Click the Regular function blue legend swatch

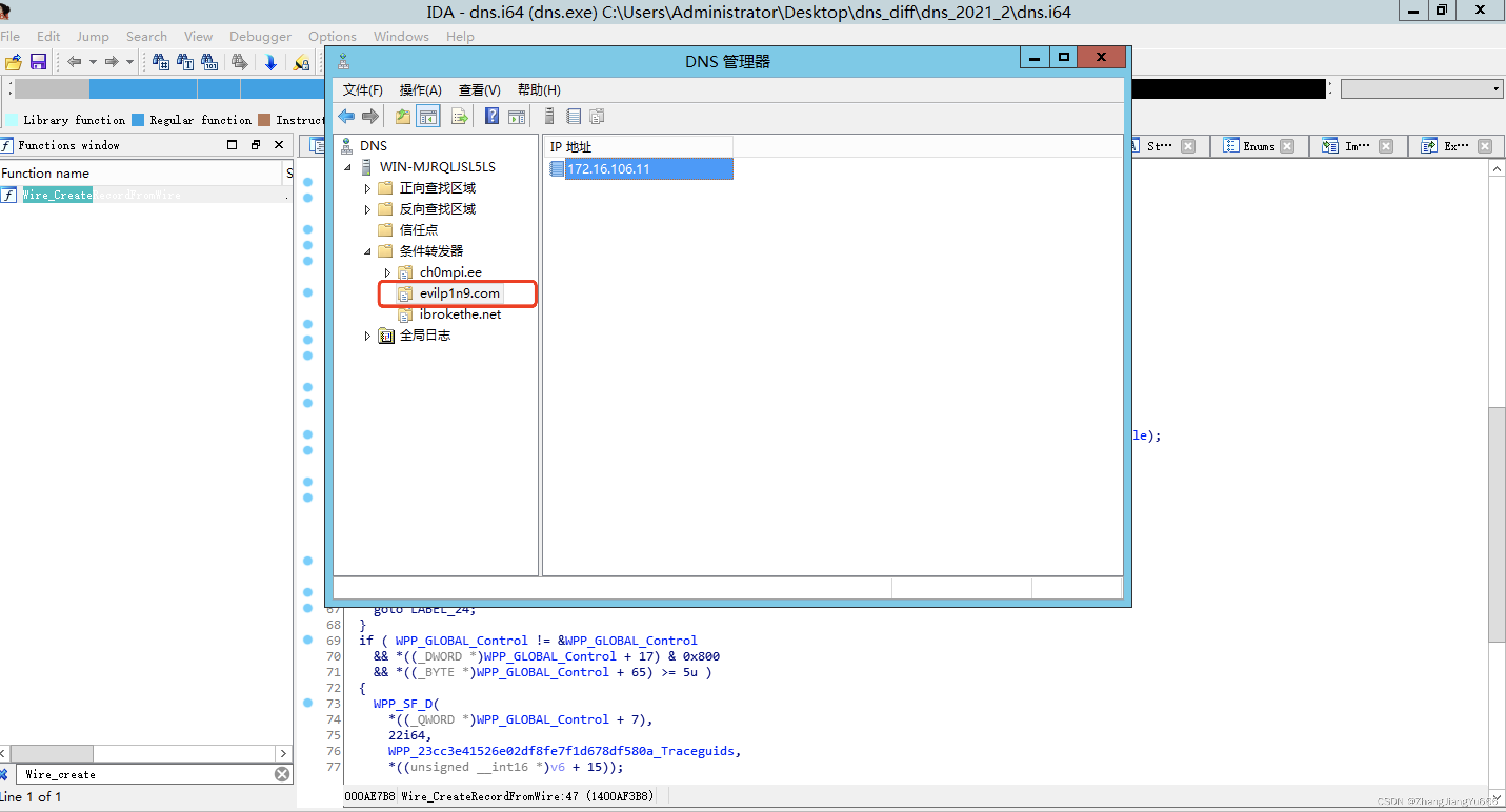point(138,120)
